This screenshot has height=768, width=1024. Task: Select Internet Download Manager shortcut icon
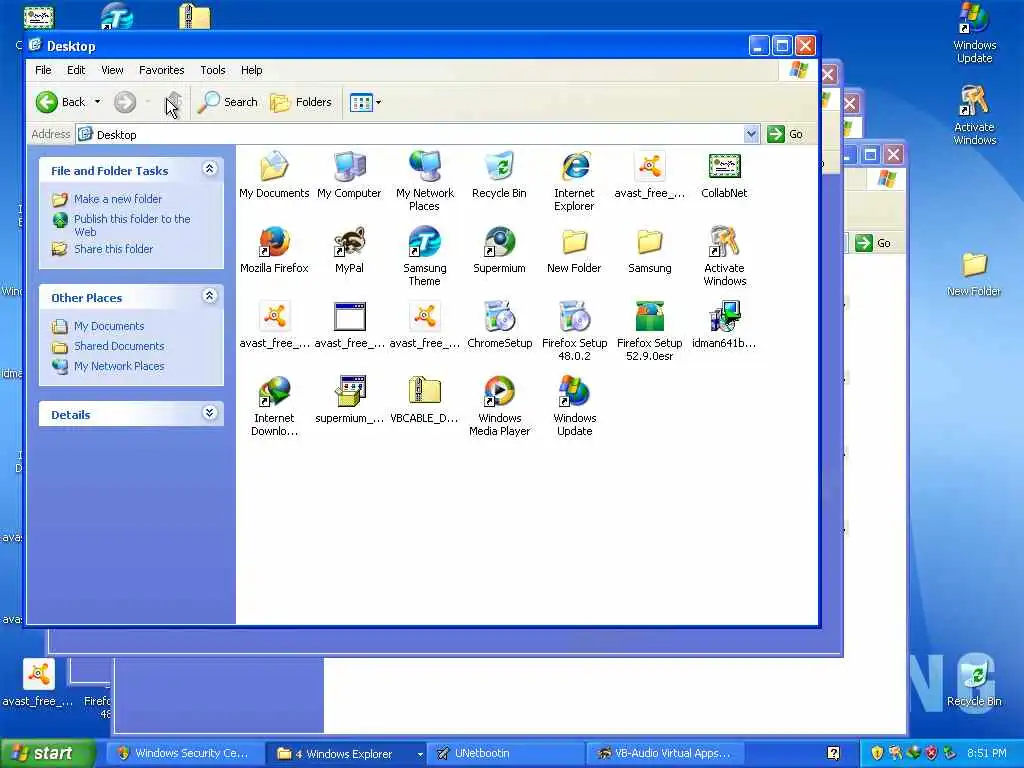[x=274, y=406]
